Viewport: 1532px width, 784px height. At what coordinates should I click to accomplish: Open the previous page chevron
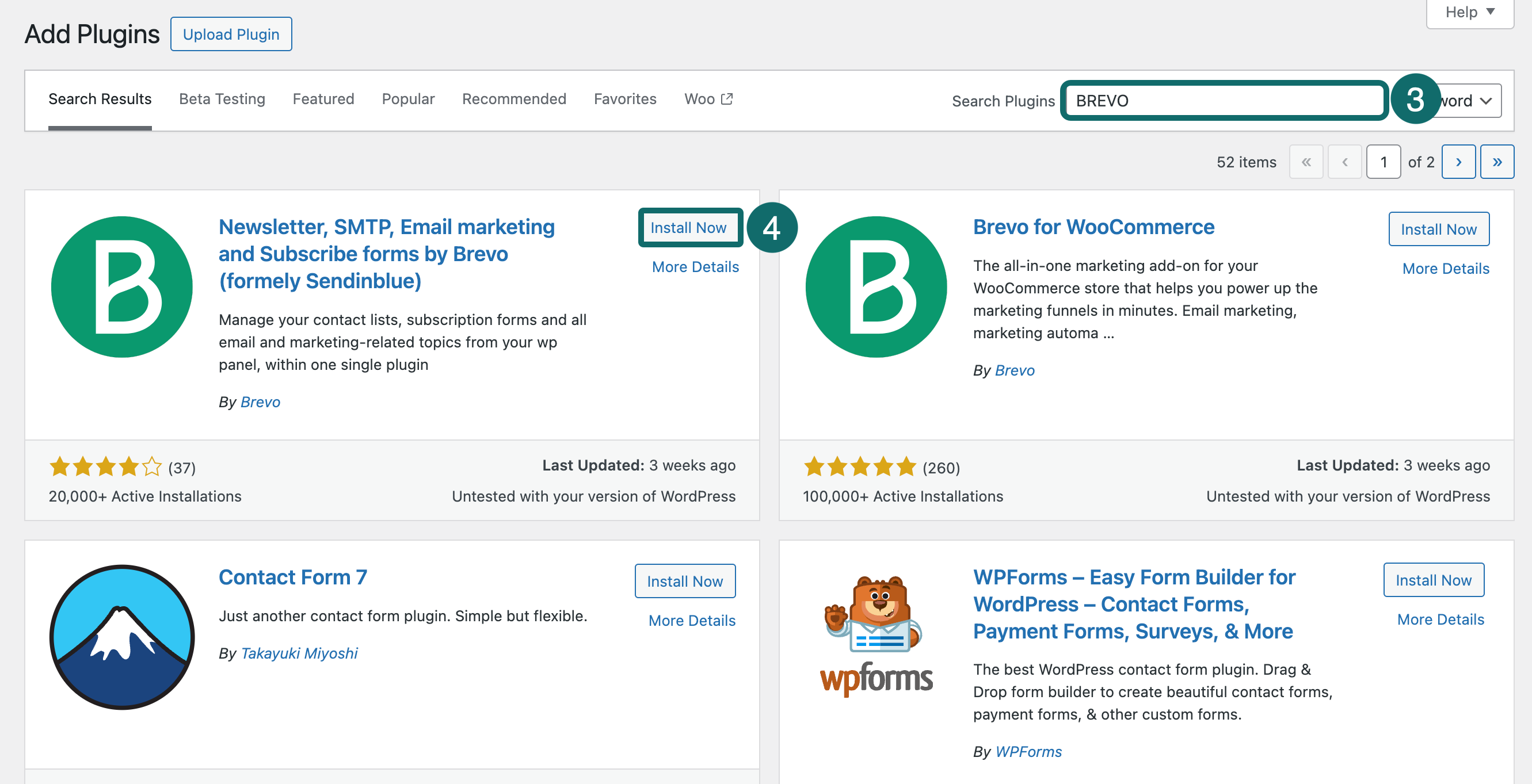1344,161
